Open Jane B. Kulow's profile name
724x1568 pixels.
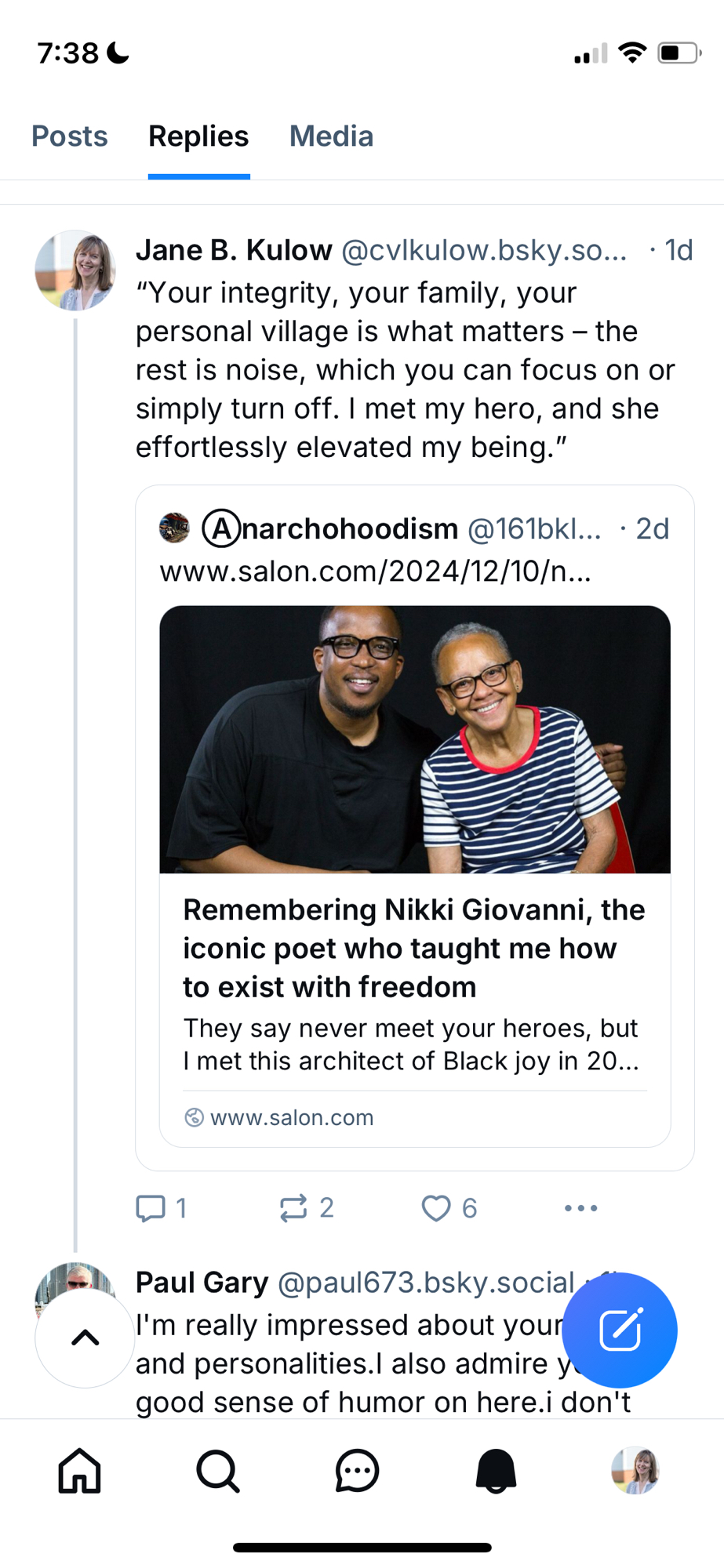click(234, 251)
